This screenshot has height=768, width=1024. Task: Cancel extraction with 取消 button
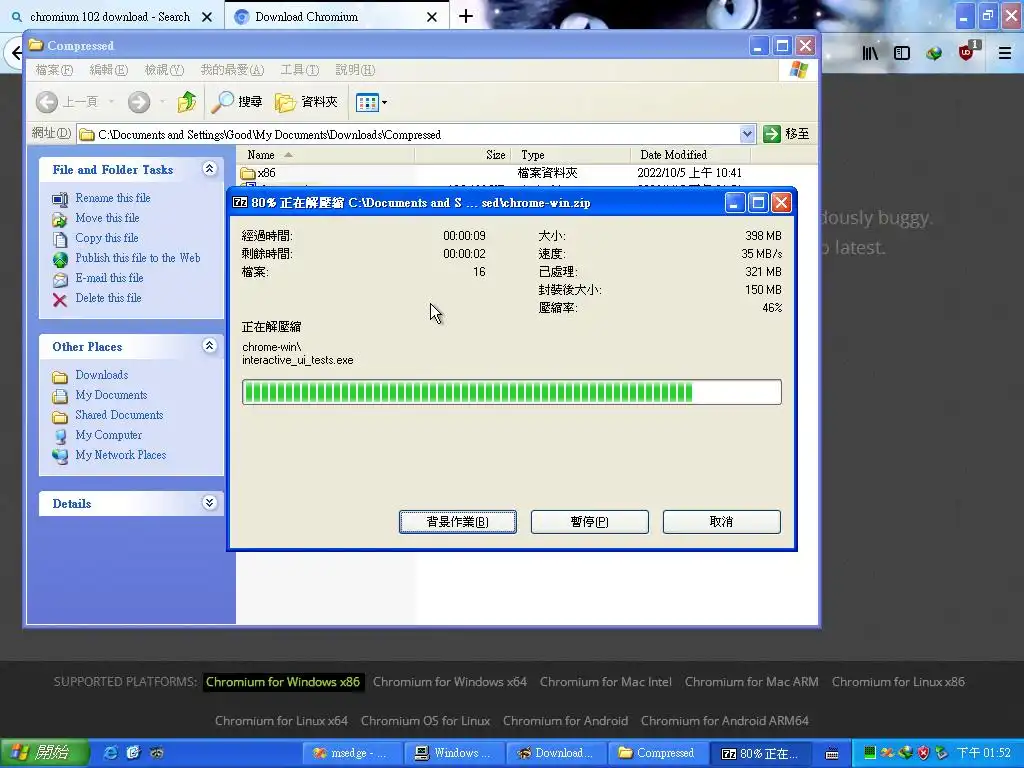[722, 522]
